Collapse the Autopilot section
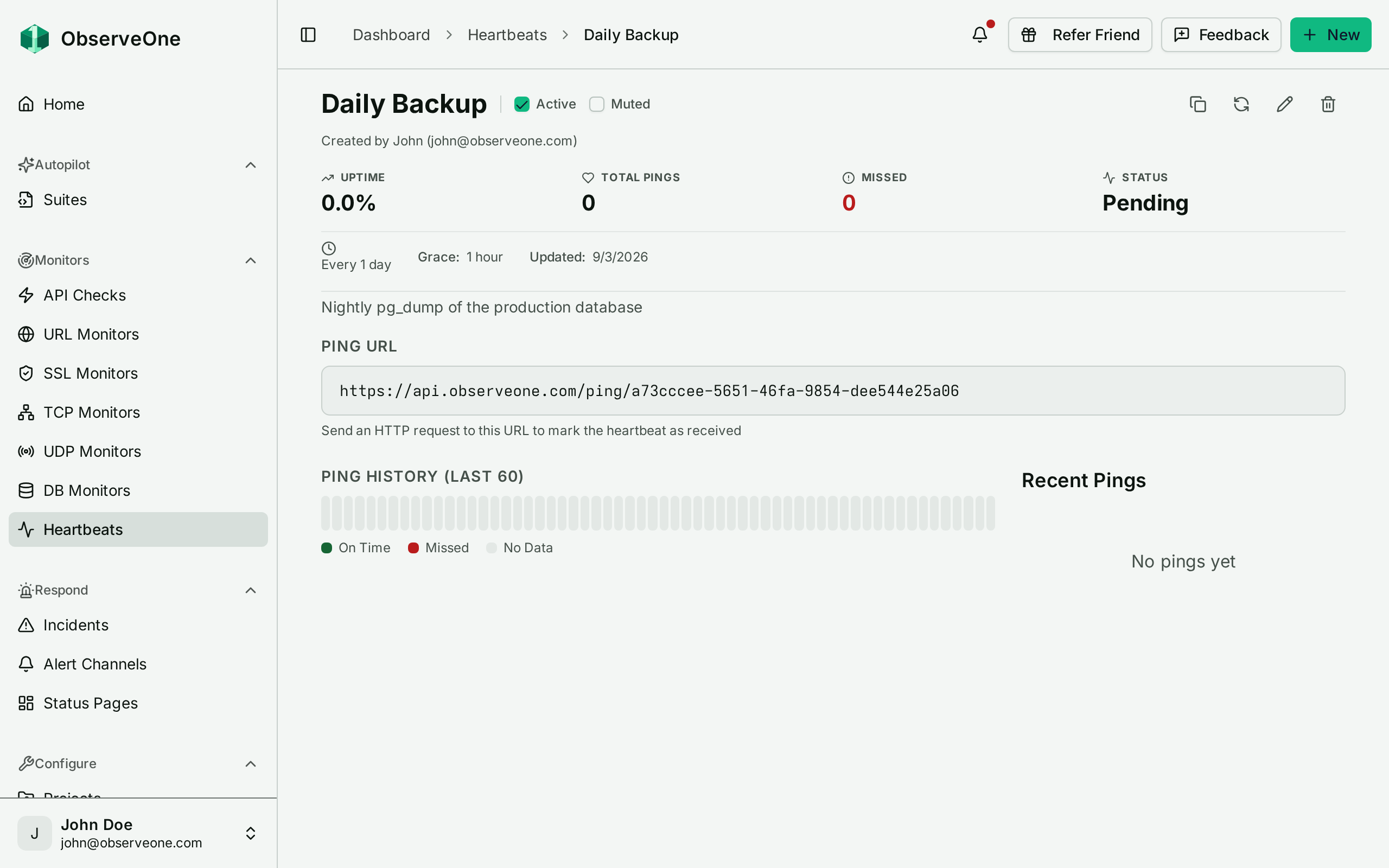Viewport: 1389px width, 868px height. pyautogui.click(x=250, y=165)
